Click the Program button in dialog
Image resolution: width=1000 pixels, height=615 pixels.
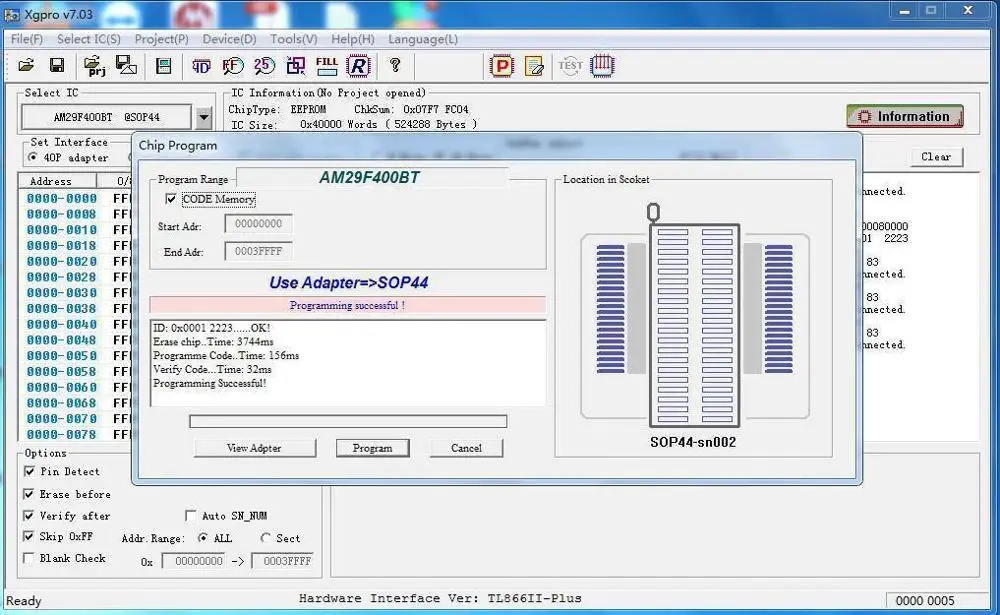tap(372, 448)
